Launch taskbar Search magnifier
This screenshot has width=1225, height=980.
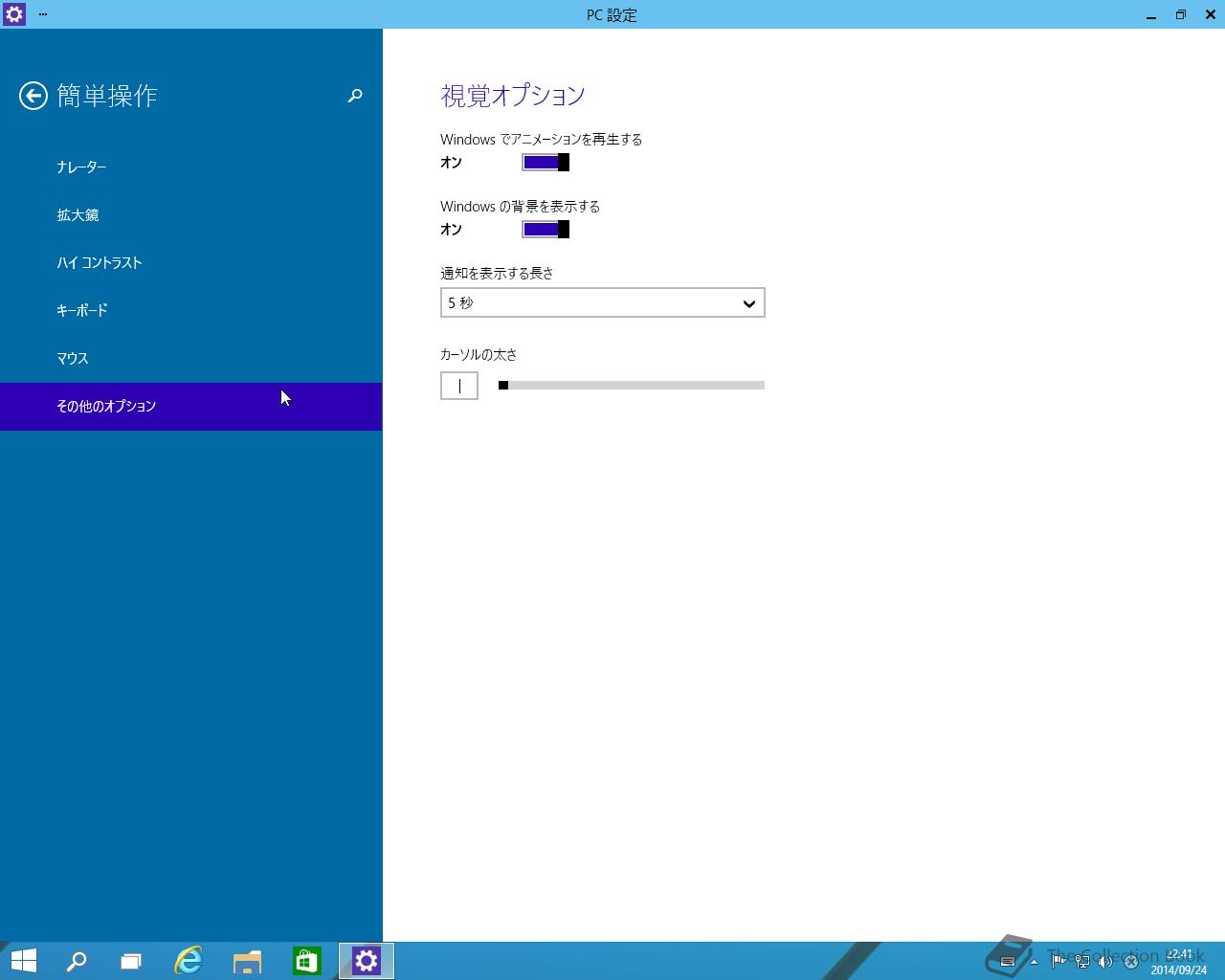coord(76,961)
